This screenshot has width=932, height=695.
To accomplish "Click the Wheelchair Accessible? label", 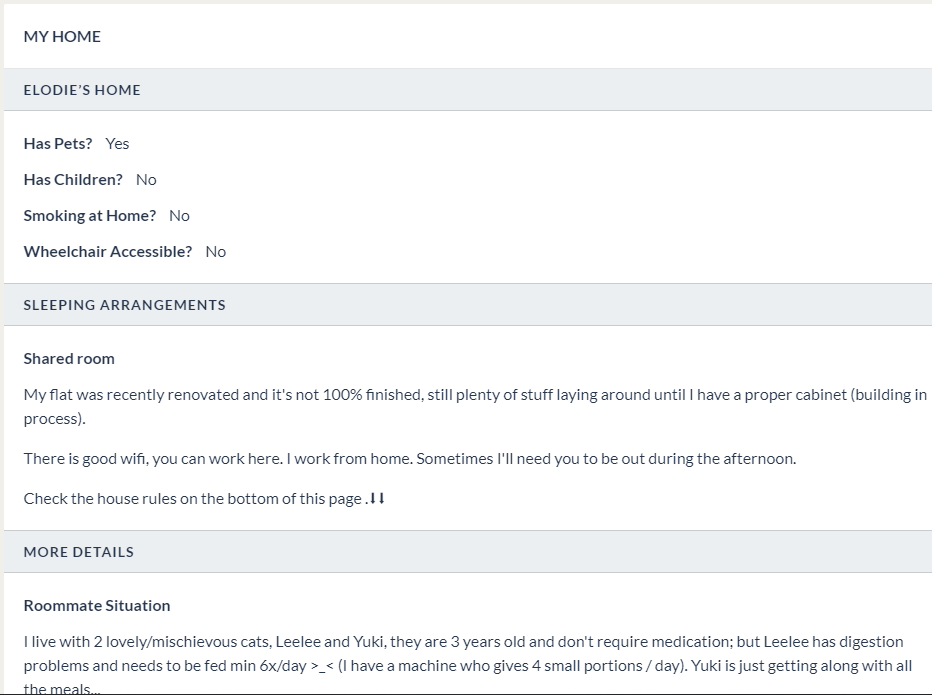I will (108, 252).
